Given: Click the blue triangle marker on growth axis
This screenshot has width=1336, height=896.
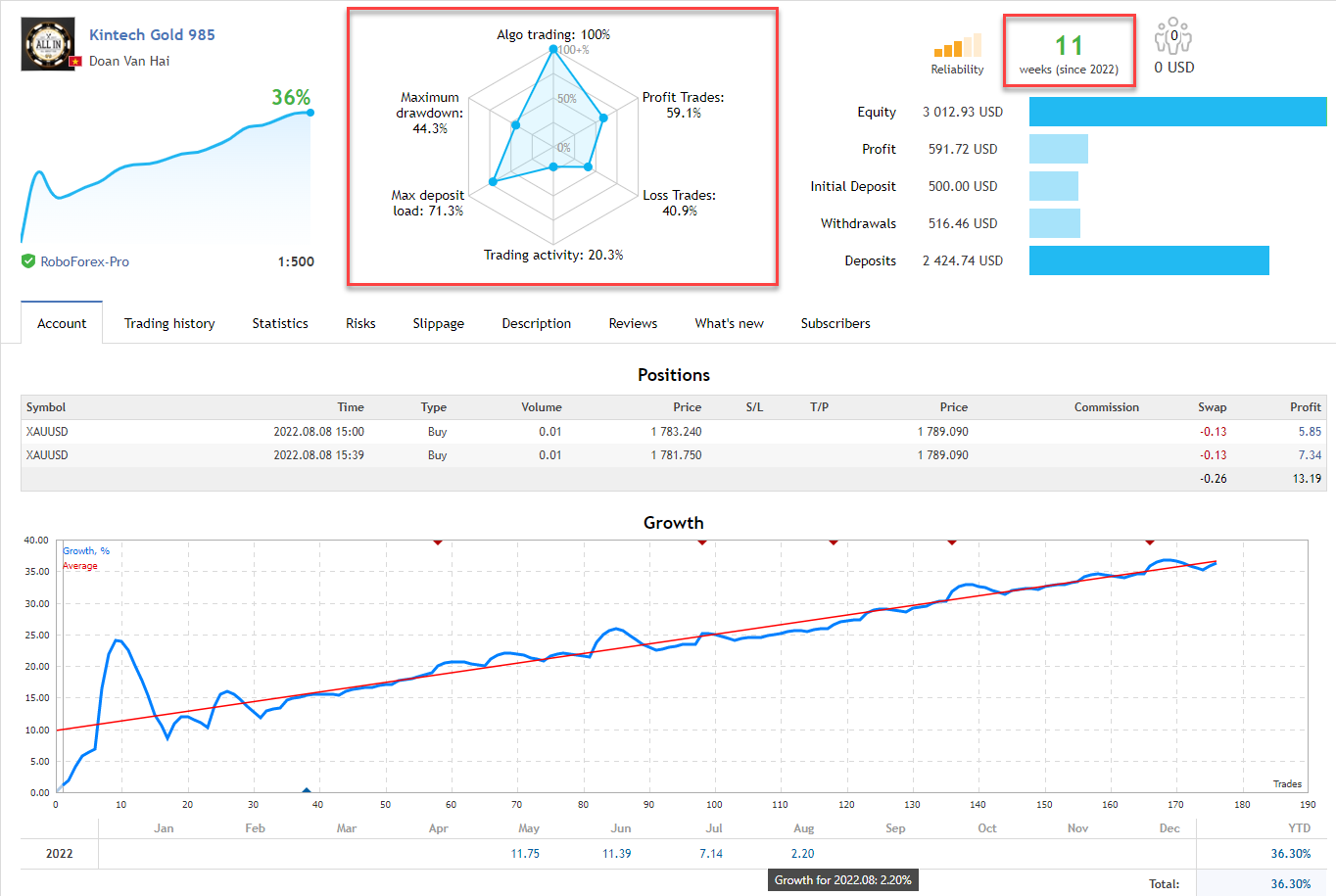Looking at the screenshot, I should (x=307, y=790).
